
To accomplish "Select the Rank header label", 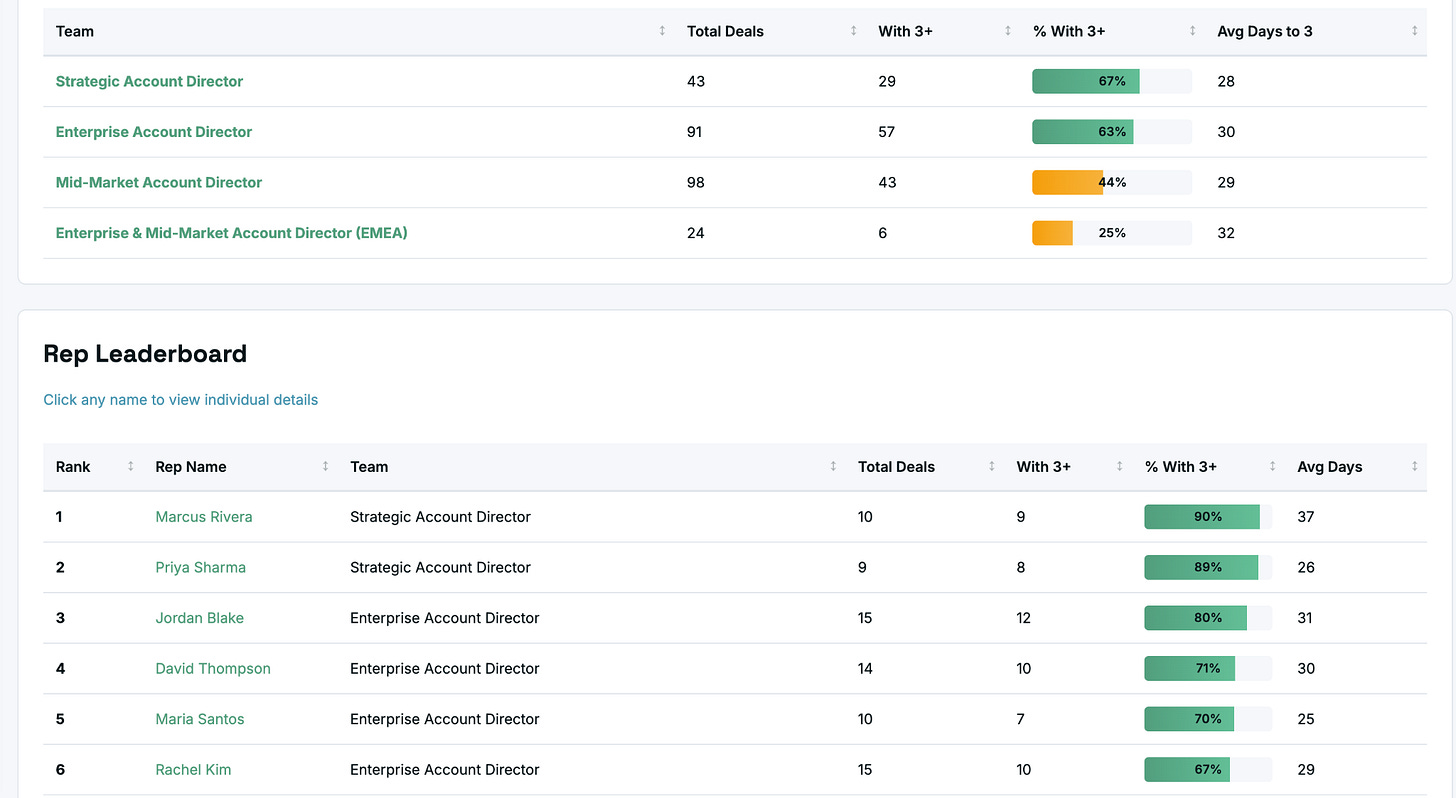I will coord(73,466).
